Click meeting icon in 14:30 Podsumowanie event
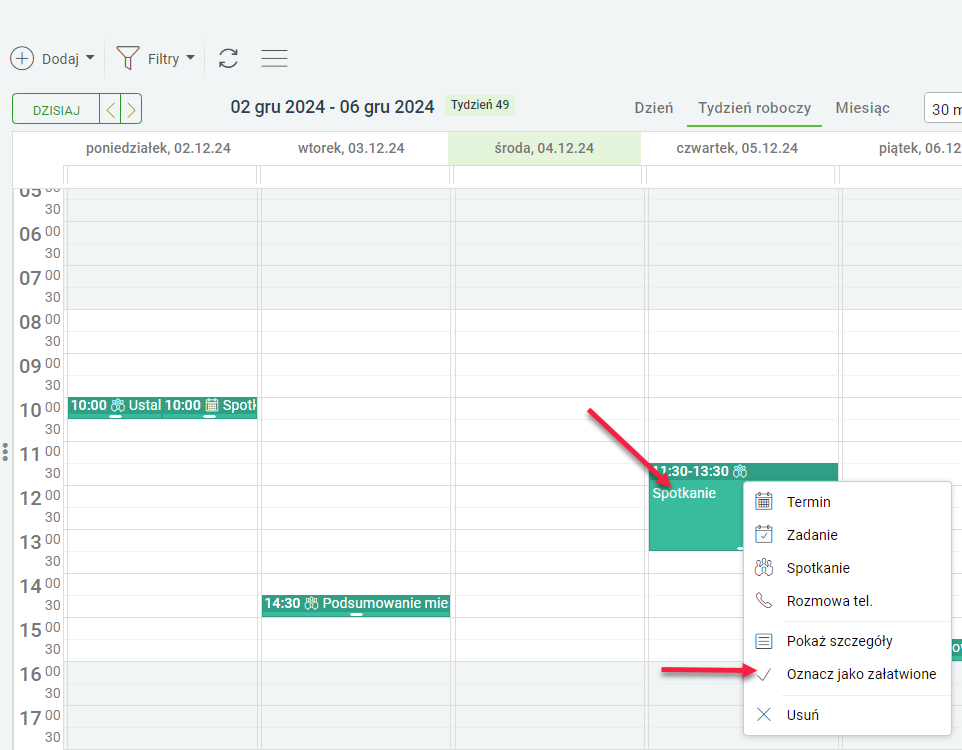The width and height of the screenshot is (962, 750). [312, 603]
